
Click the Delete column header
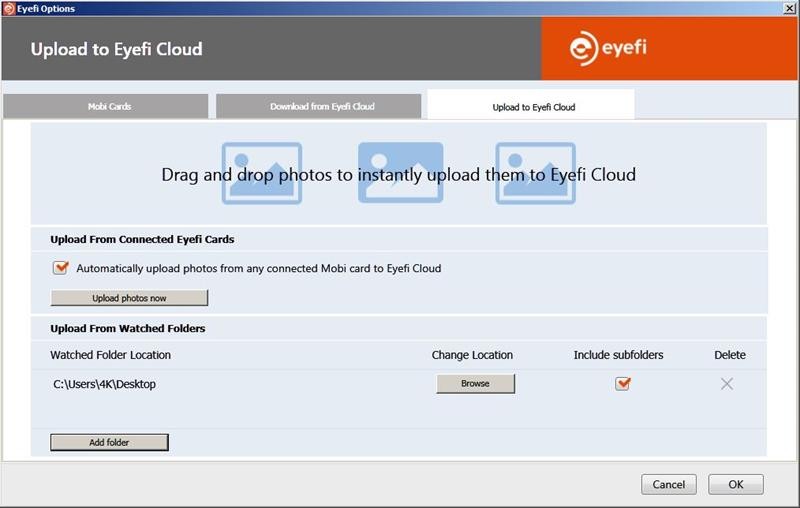(x=730, y=355)
